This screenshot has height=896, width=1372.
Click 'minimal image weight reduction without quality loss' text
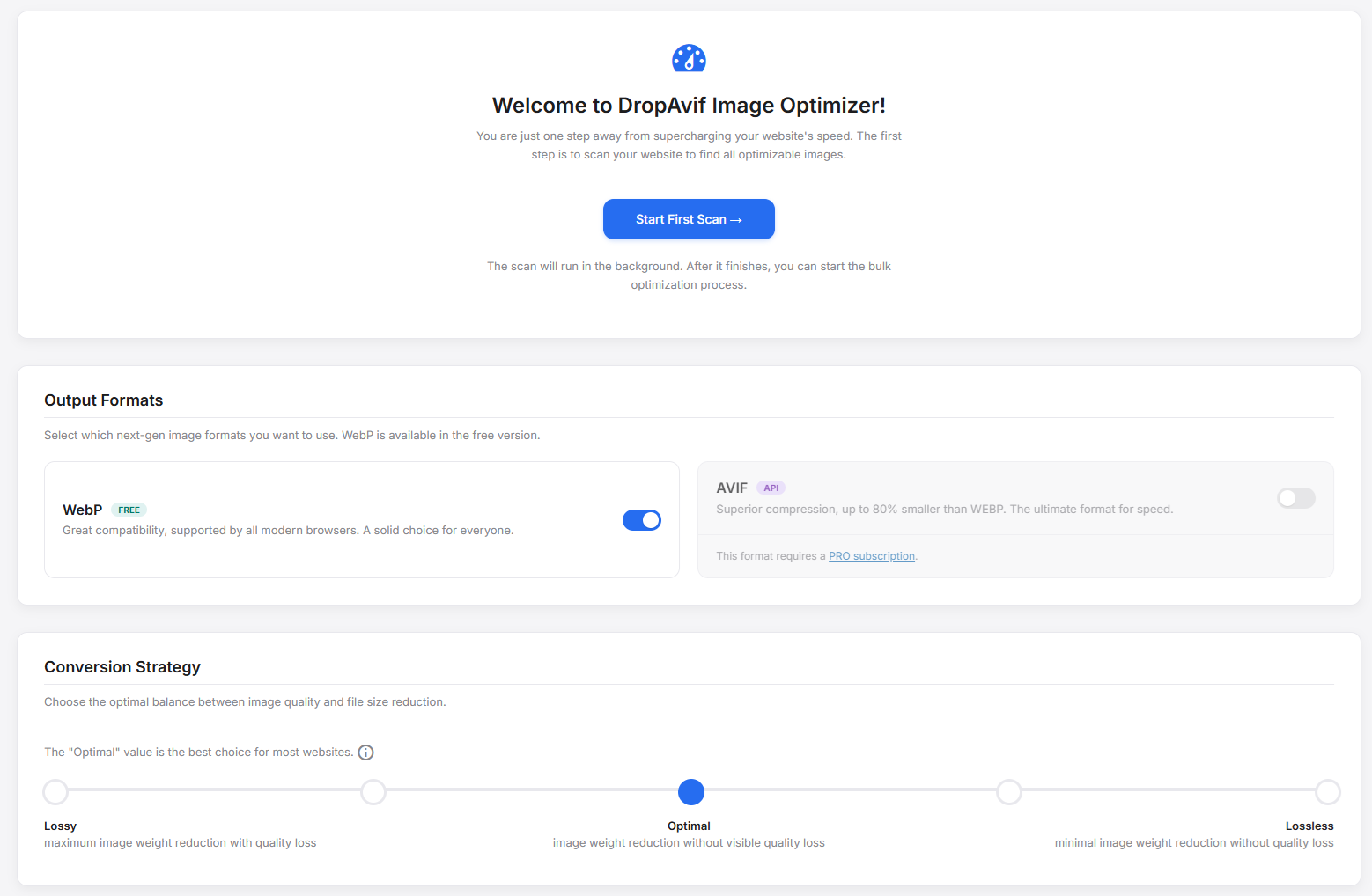pos(1194,843)
